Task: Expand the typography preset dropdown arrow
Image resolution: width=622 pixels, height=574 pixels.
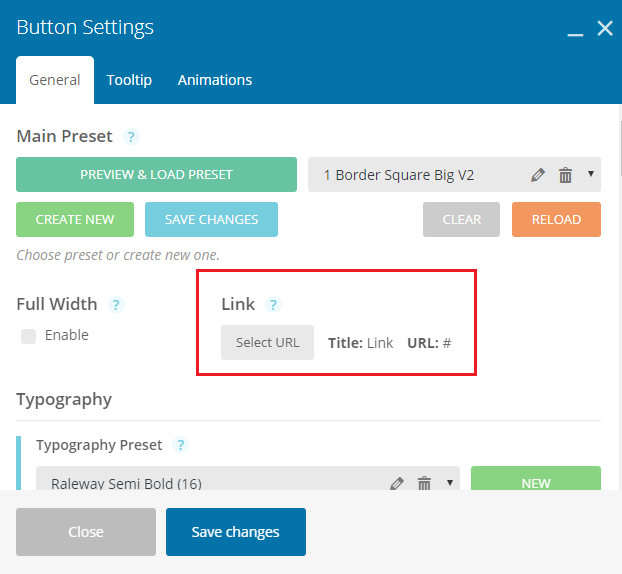Action: 450,482
